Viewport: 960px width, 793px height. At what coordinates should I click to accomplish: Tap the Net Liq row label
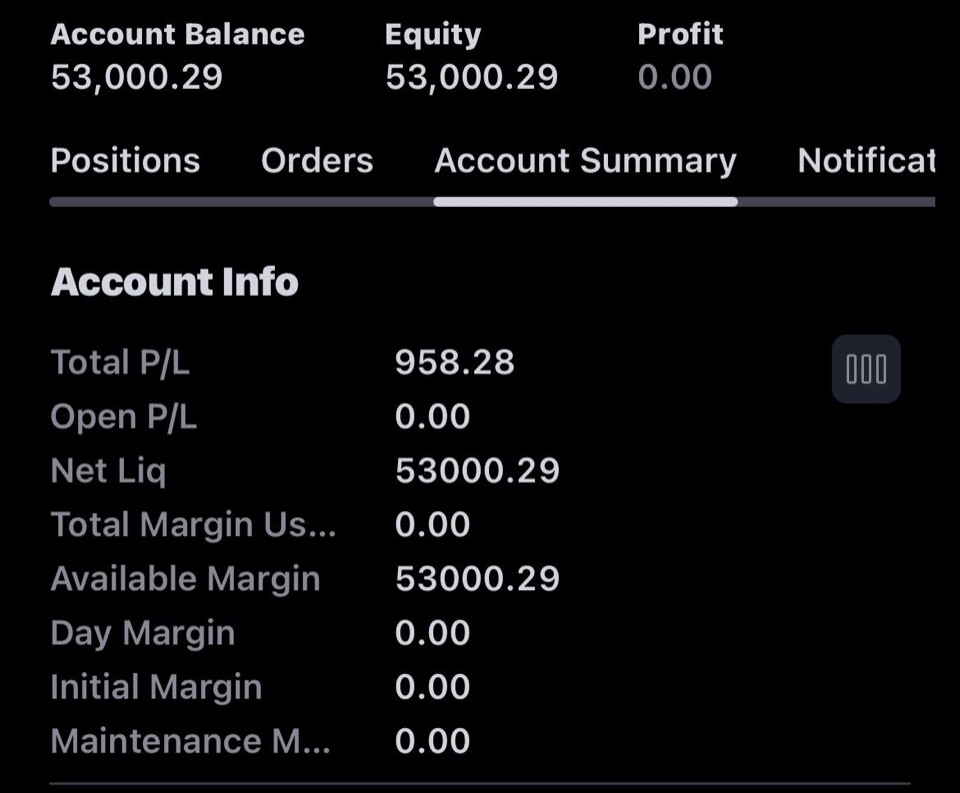click(108, 471)
